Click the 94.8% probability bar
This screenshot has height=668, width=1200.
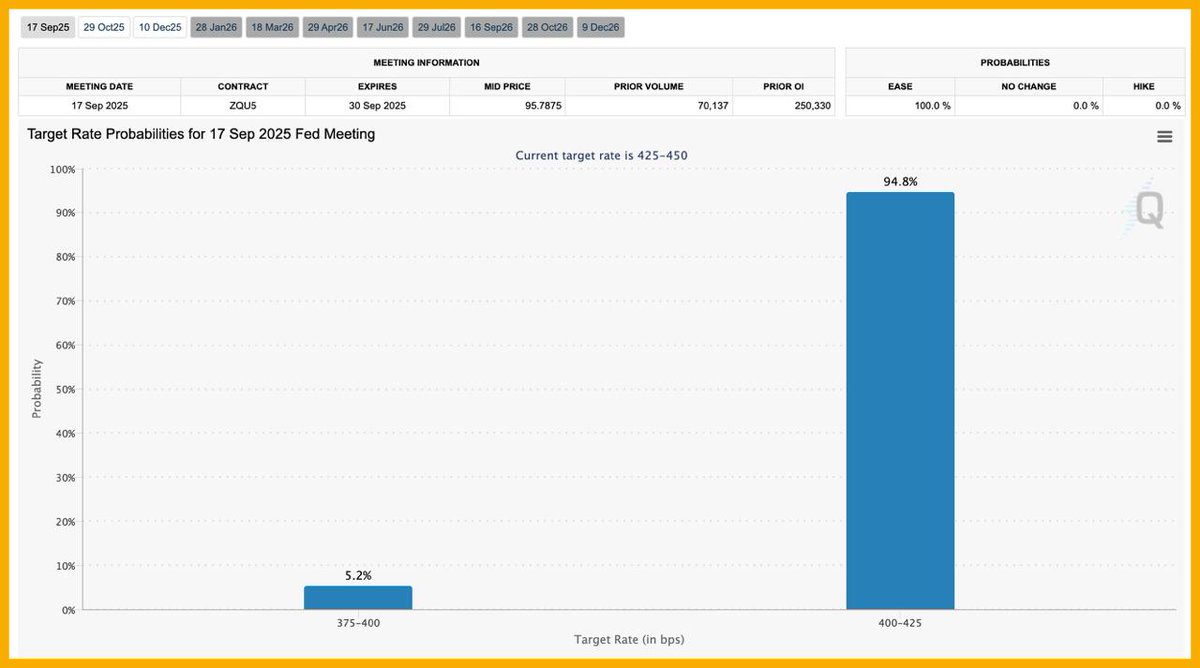pyautogui.click(x=900, y=400)
